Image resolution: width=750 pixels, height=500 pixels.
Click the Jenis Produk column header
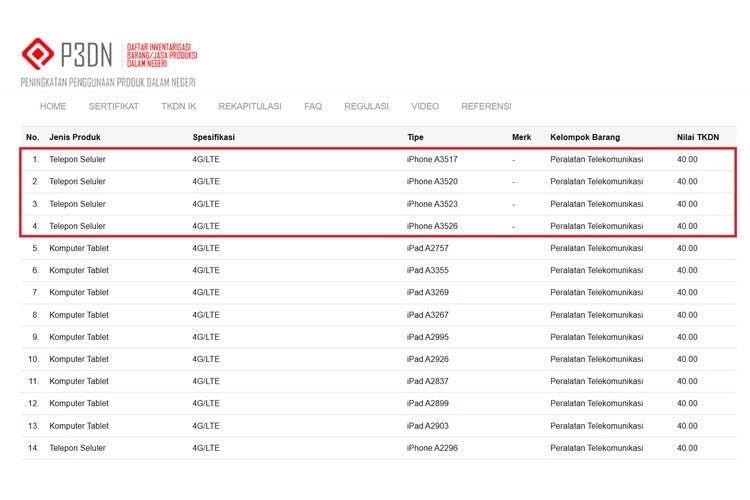pos(75,137)
